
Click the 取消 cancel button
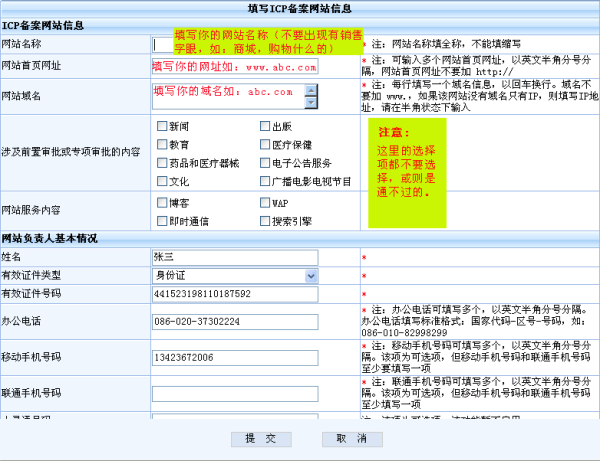click(345, 439)
